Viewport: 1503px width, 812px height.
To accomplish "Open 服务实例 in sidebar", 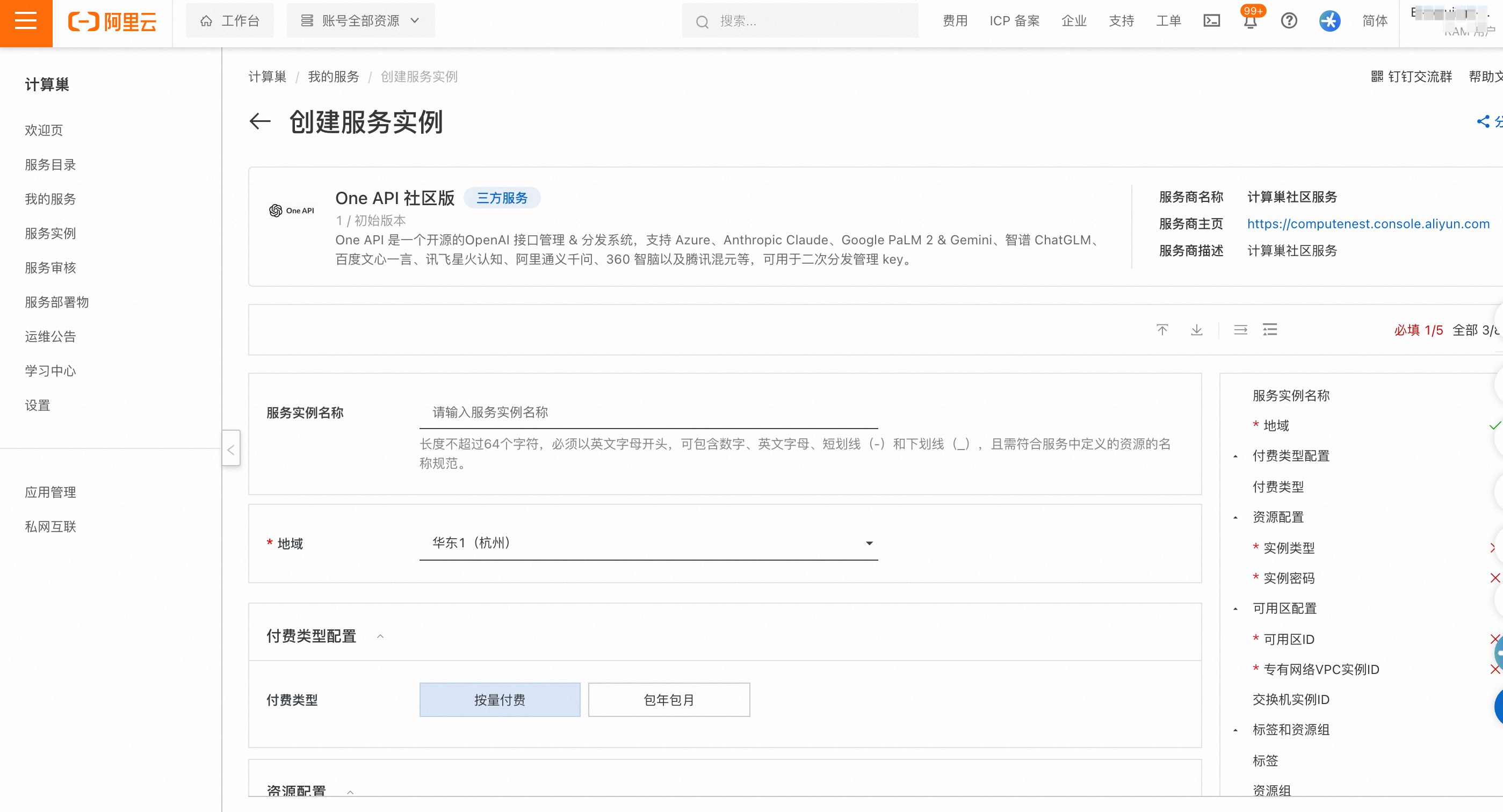I will 50,233.
